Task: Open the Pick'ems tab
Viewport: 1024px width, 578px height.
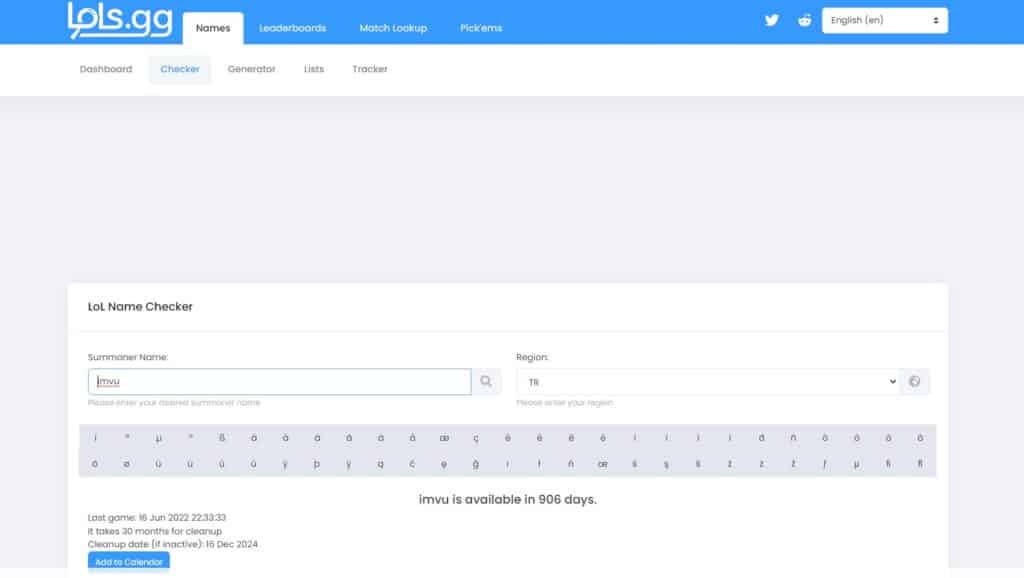Action: 481,28
